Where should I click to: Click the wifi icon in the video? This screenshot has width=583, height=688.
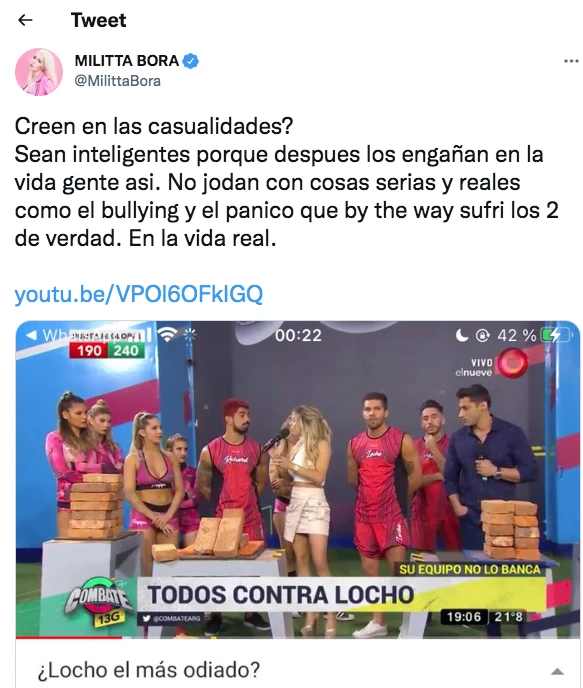(166, 335)
